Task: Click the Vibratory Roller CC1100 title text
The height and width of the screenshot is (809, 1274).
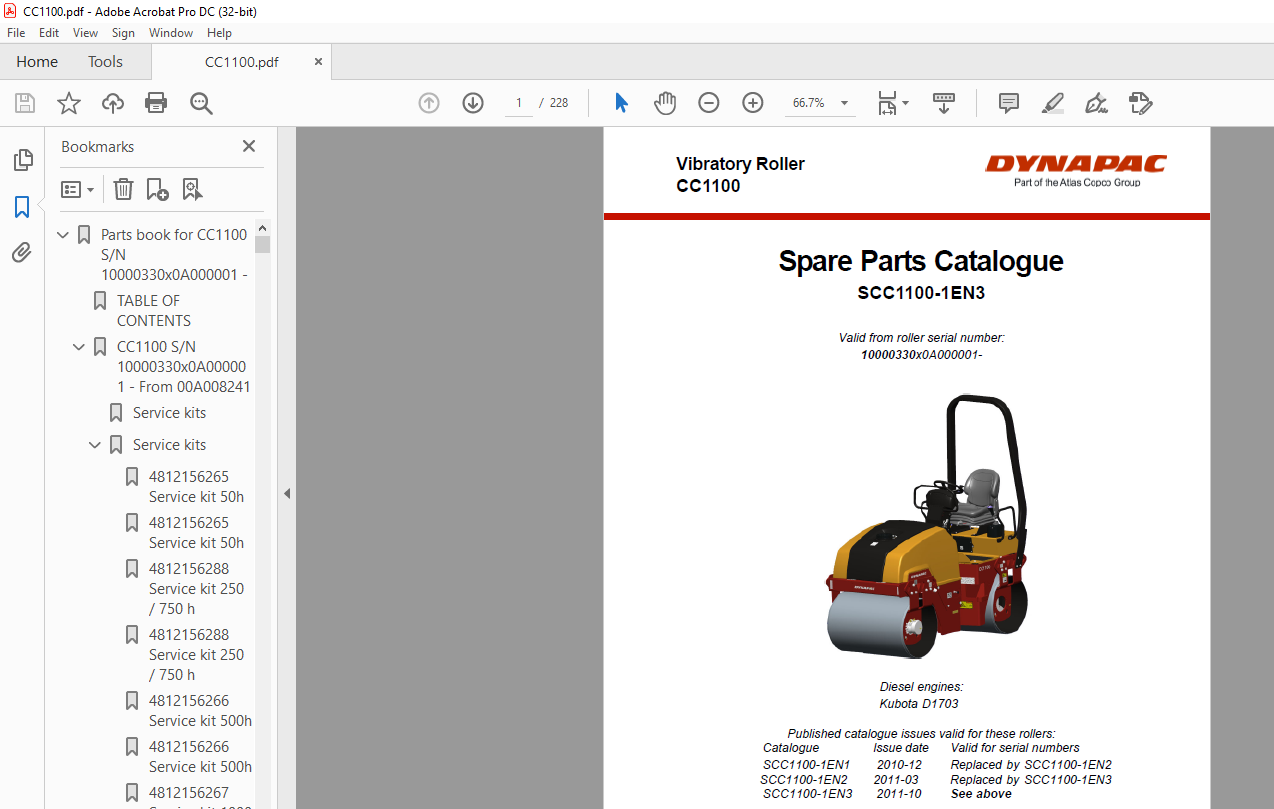Action: pyautogui.click(x=740, y=175)
